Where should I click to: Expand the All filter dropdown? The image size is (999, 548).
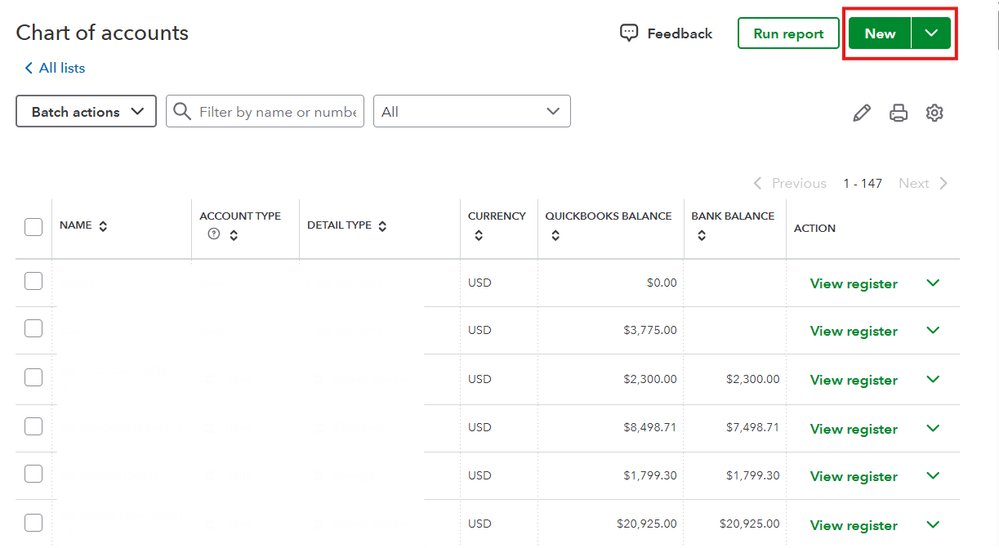(x=471, y=112)
